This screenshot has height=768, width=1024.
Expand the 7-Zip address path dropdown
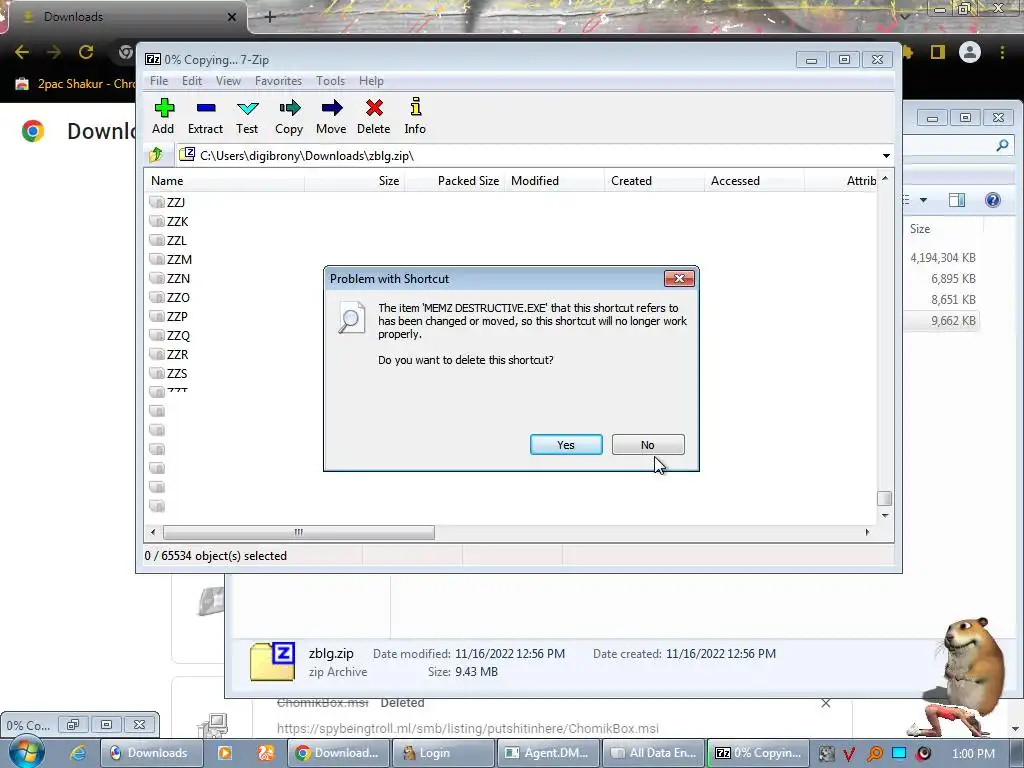click(x=886, y=155)
